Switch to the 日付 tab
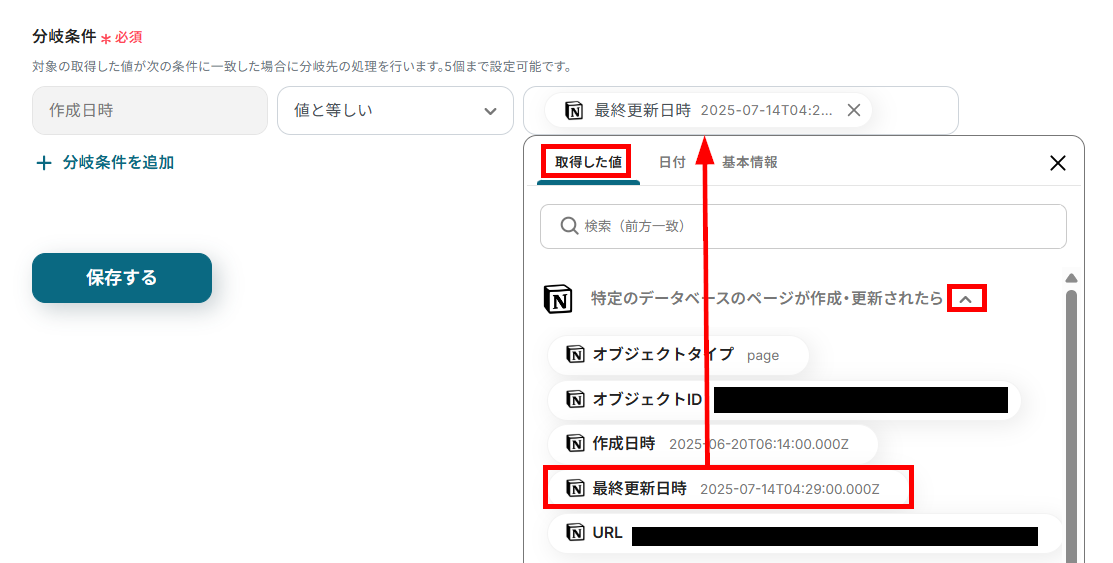 [x=672, y=162]
